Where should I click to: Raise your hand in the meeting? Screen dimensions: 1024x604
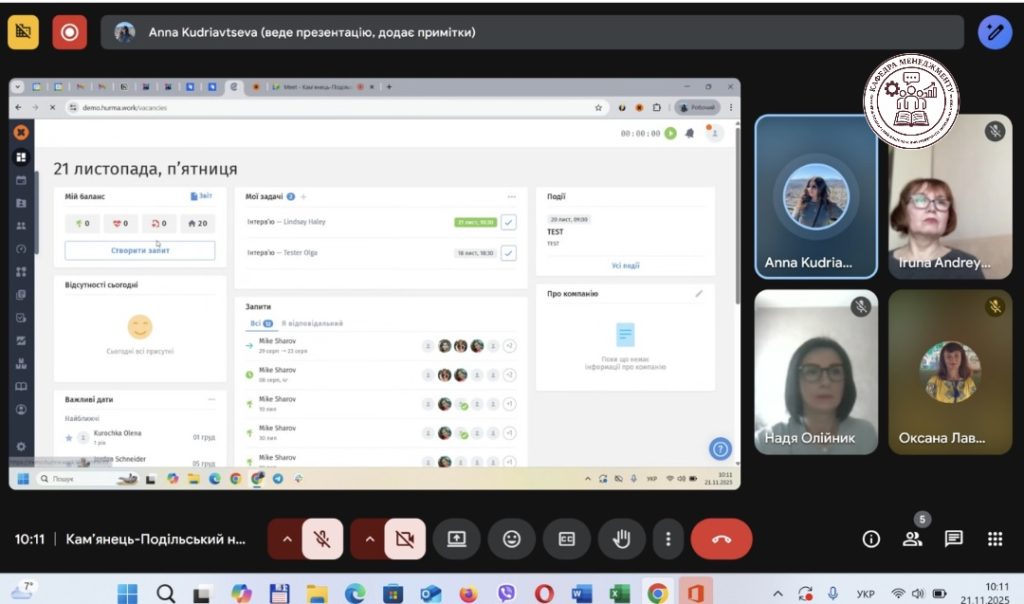coord(621,539)
